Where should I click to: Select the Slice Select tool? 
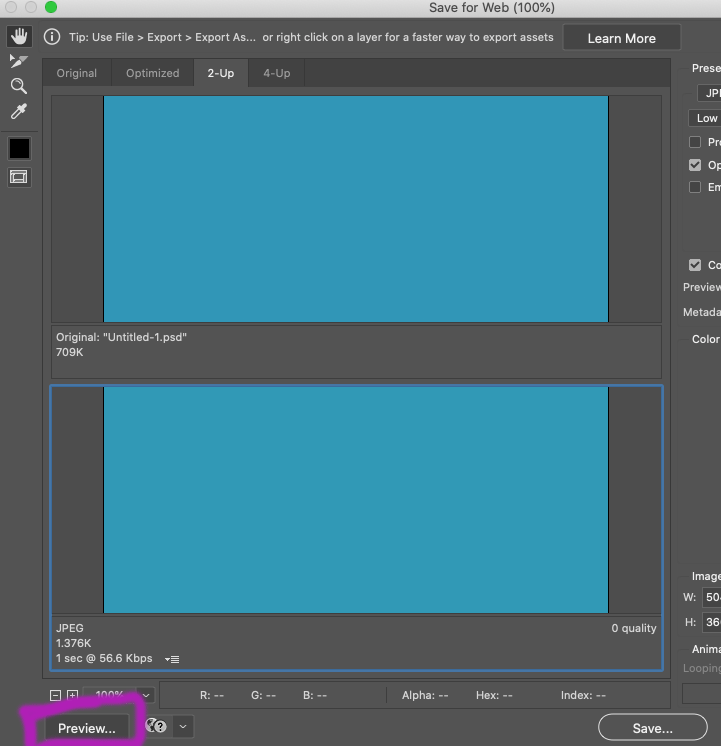tap(19, 61)
